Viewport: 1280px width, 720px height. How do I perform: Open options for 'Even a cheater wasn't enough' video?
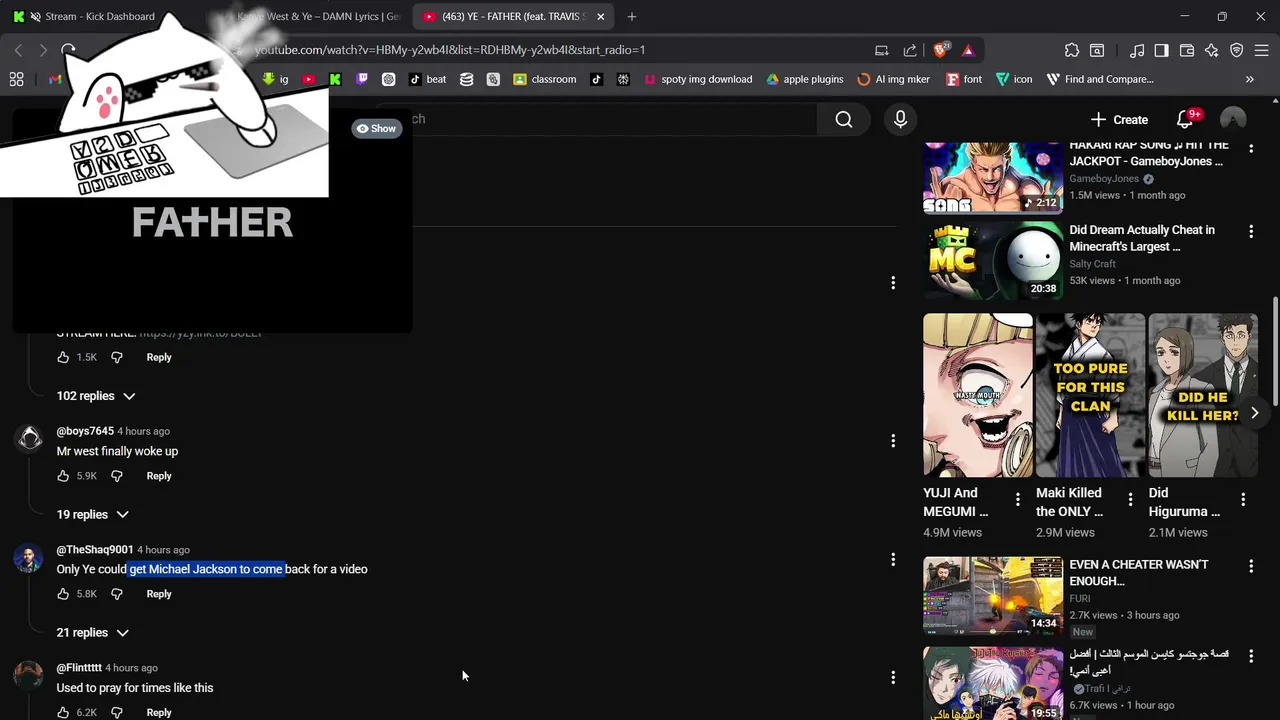tap(1251, 566)
